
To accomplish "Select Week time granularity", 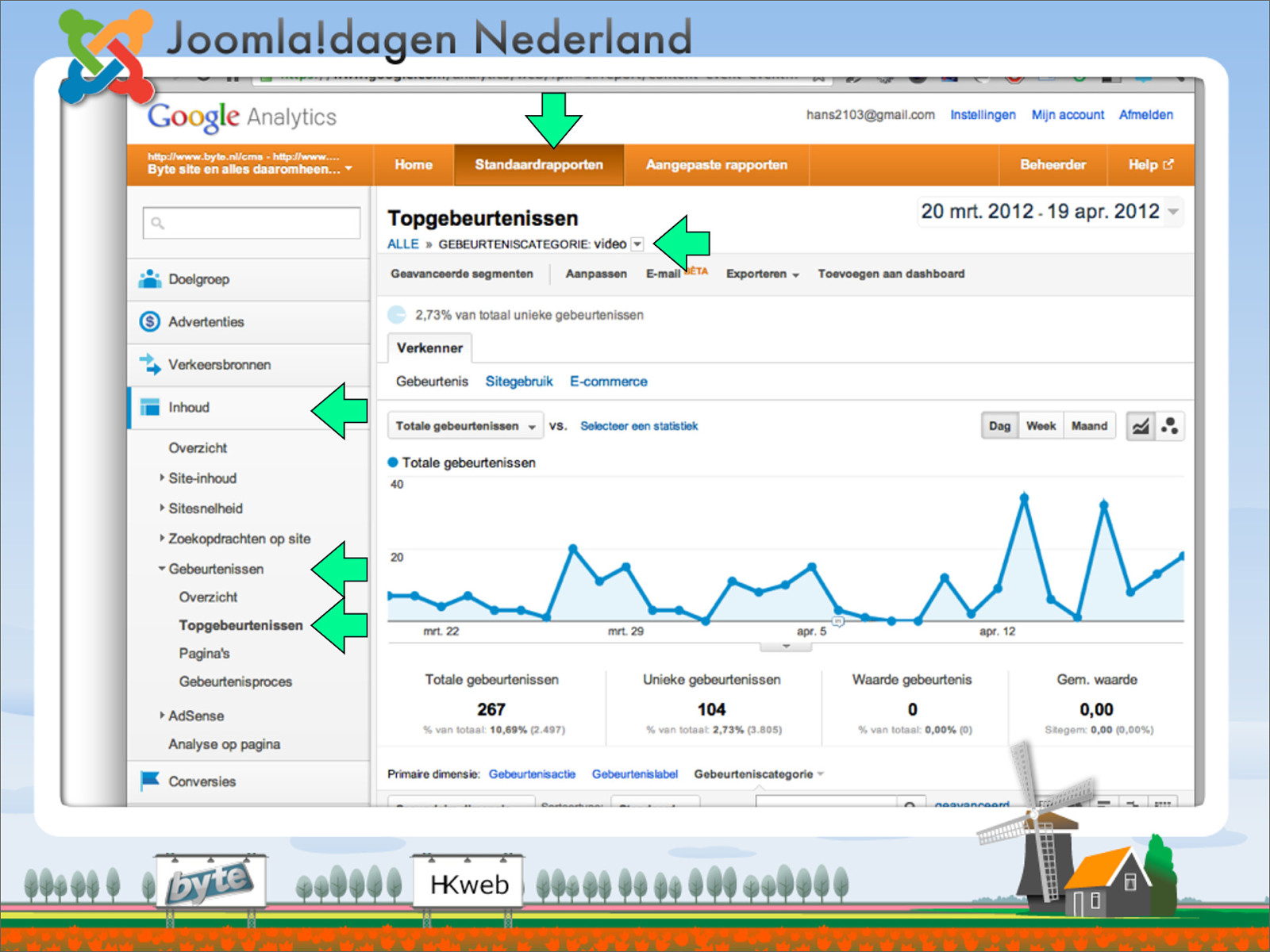I will [x=1041, y=426].
